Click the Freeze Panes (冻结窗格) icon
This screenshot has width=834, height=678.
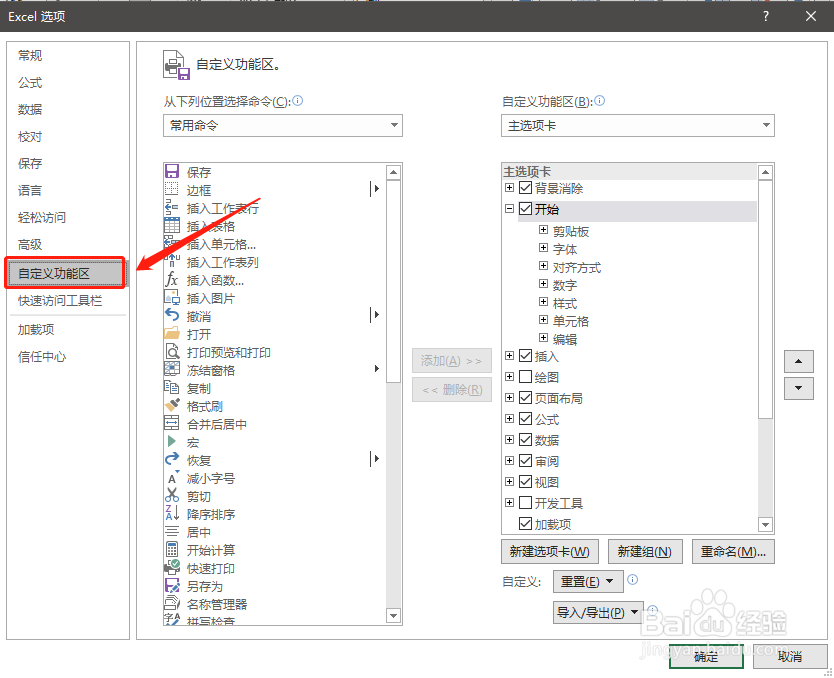tap(172, 369)
